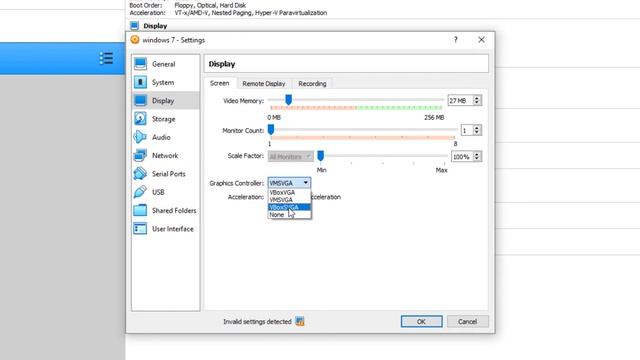Open the Serial Ports settings category
Viewport: 640px width, 360px height.
(165, 174)
